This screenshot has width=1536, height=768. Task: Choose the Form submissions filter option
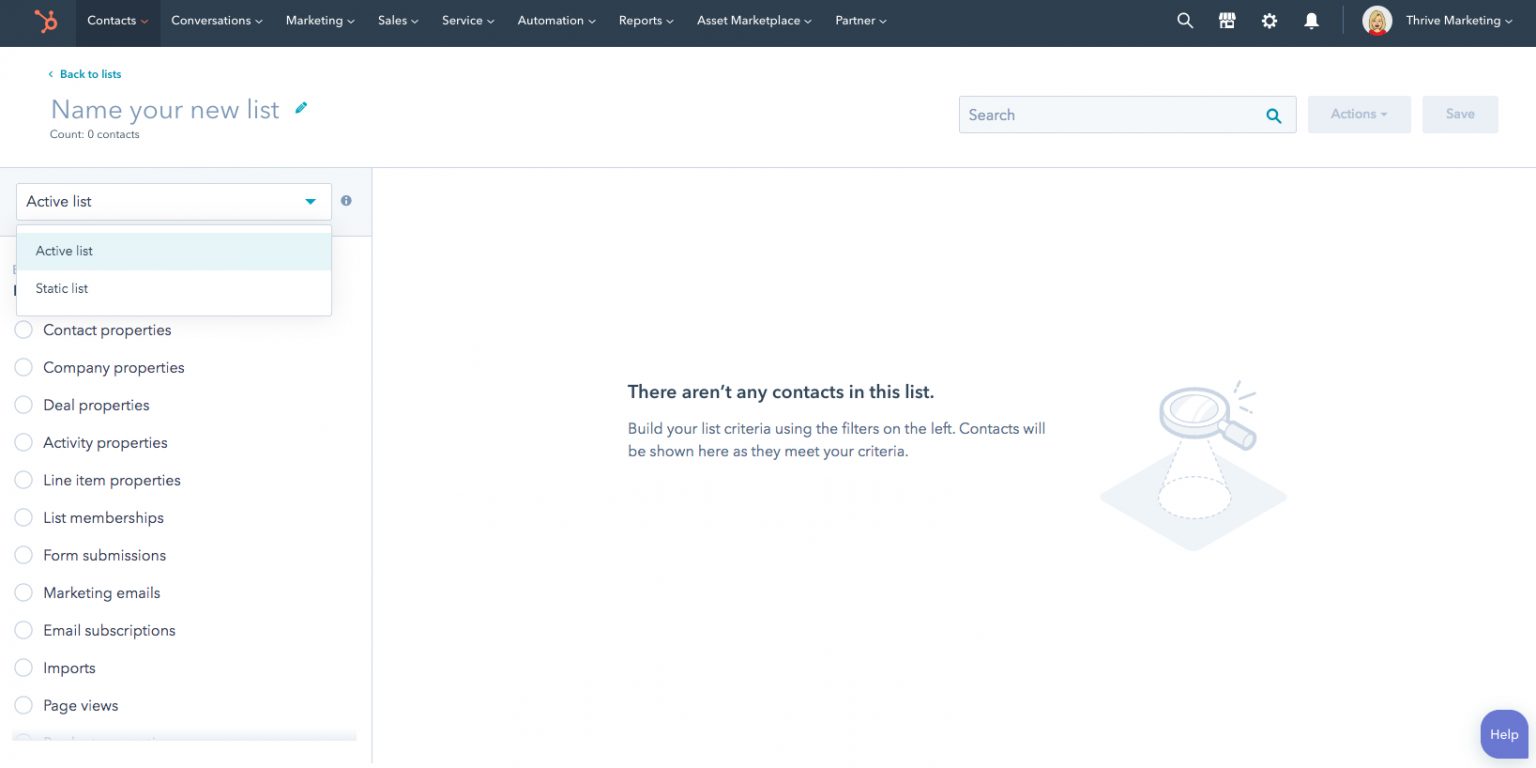pyautogui.click(x=105, y=555)
